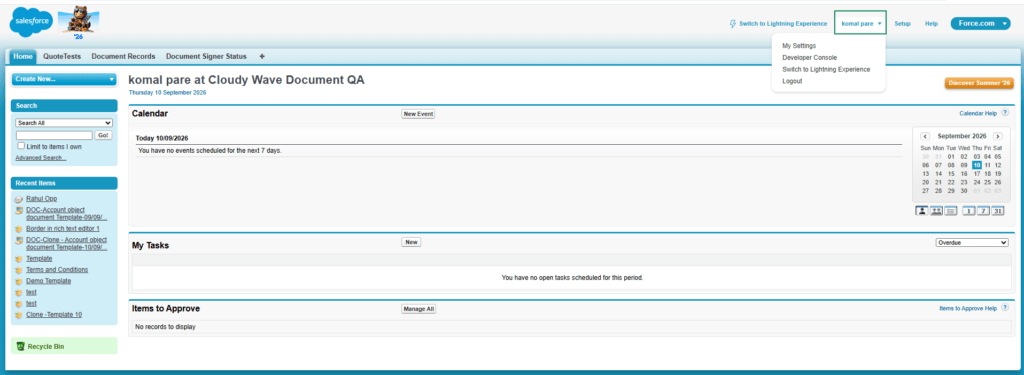
Task: Click the Salesforce cloud logo
Action: click(31, 22)
